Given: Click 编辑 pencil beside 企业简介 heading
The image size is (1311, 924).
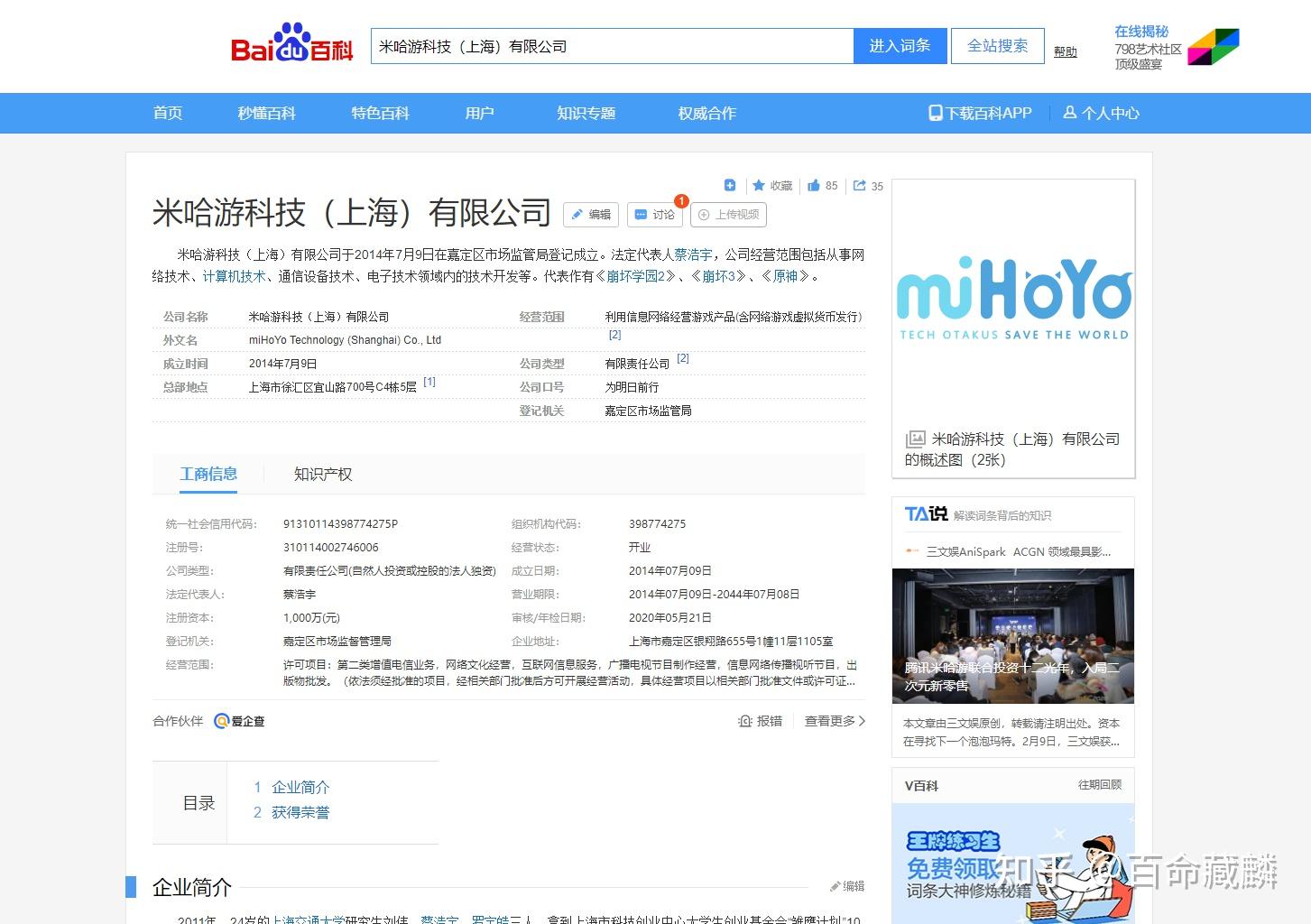Looking at the screenshot, I should (x=847, y=886).
